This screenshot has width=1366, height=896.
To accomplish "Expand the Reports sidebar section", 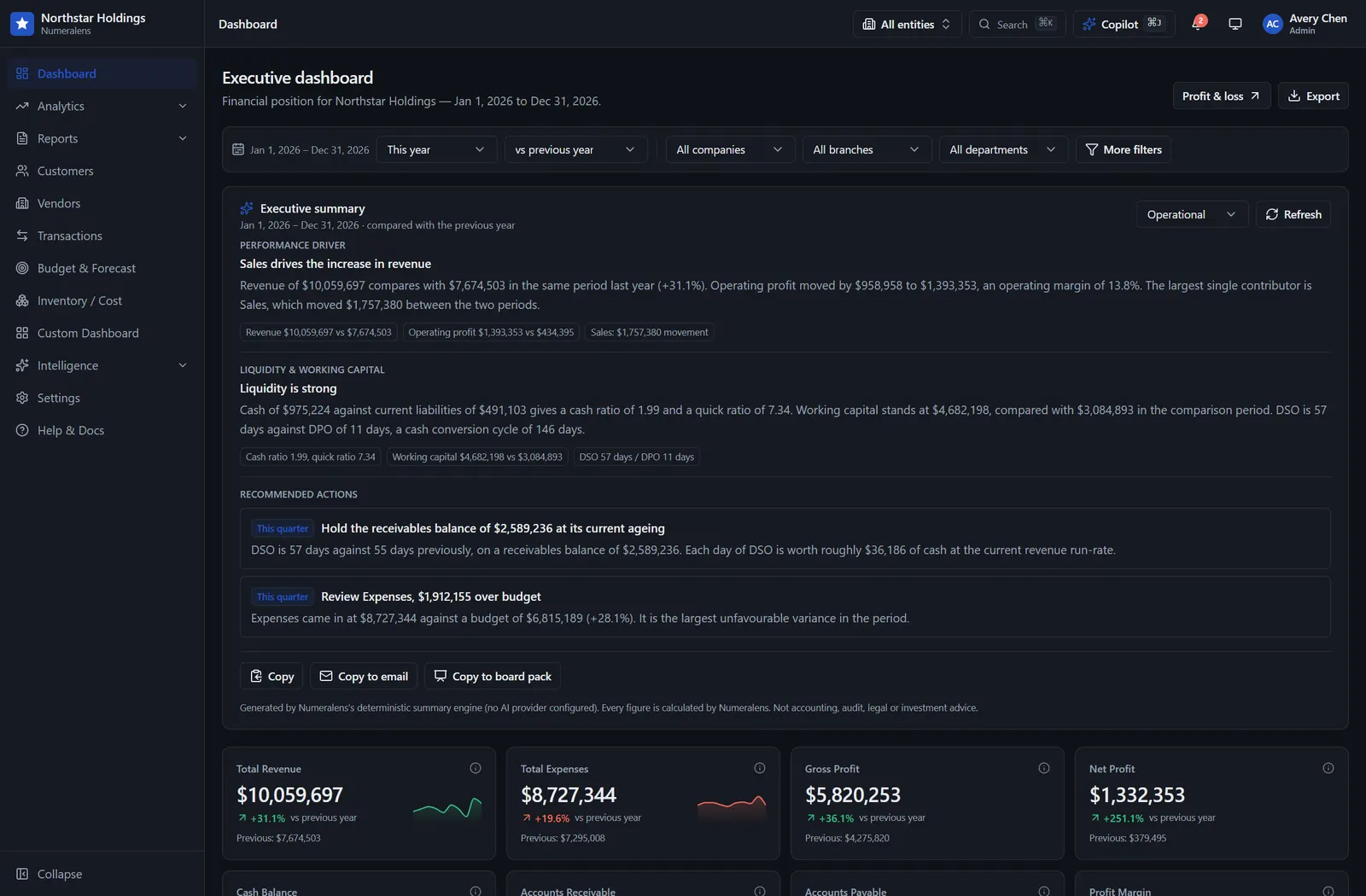I will click(x=102, y=138).
